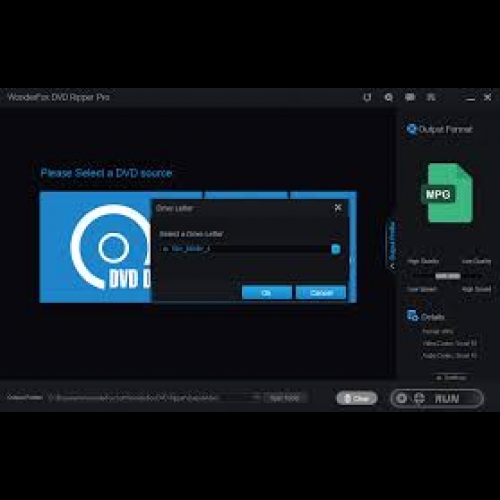The image size is (500, 500).
Task: Click the 'Low Speed' slider label
Action: pos(422,289)
